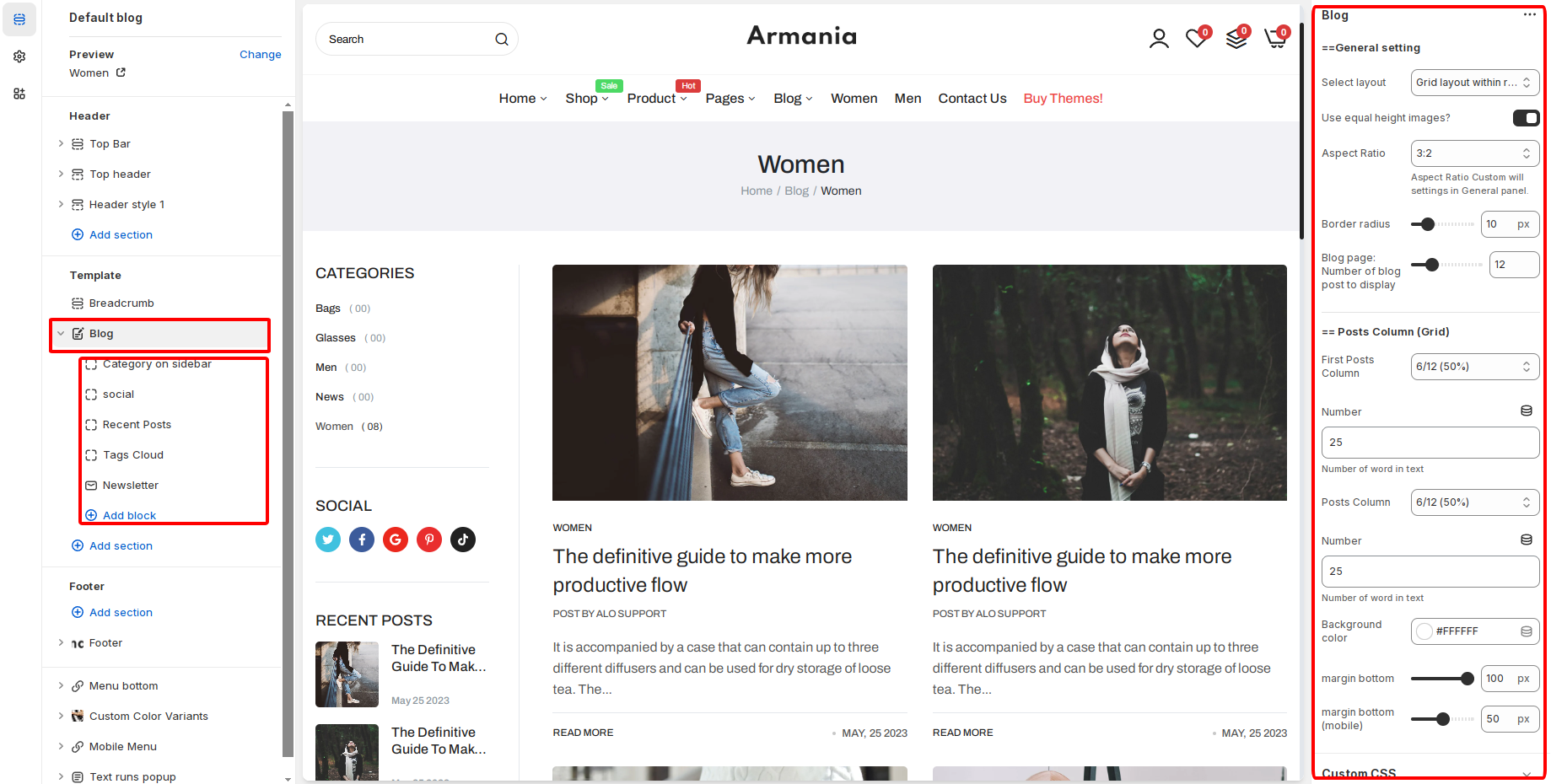Add section under Header

click(x=112, y=235)
